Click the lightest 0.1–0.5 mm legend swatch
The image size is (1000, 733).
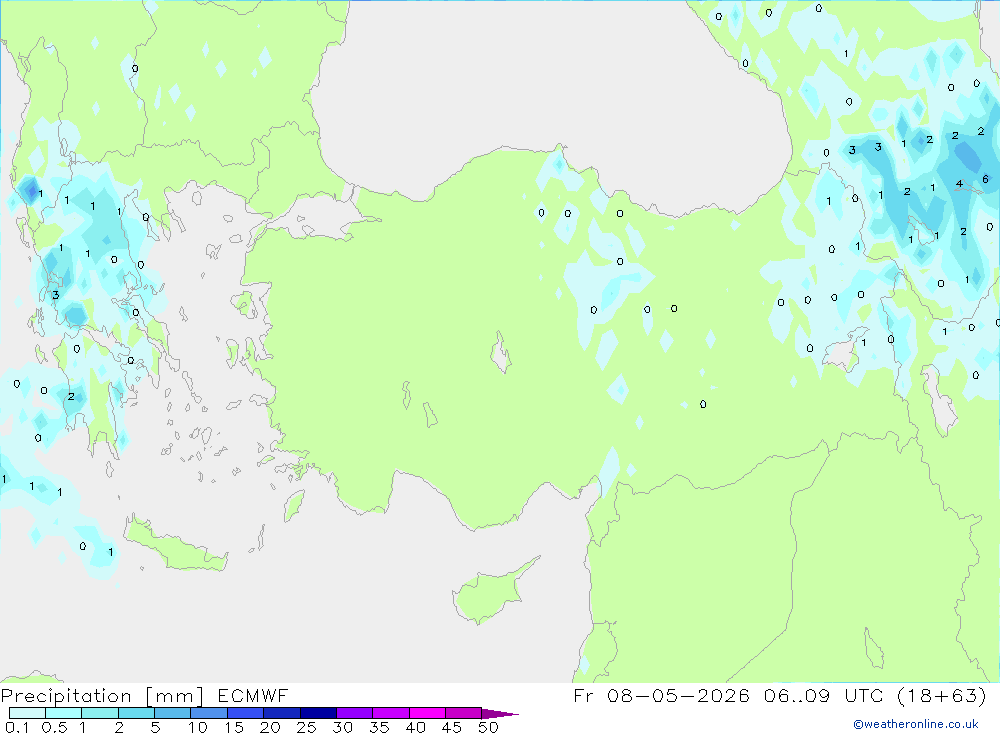pyautogui.click(x=27, y=713)
